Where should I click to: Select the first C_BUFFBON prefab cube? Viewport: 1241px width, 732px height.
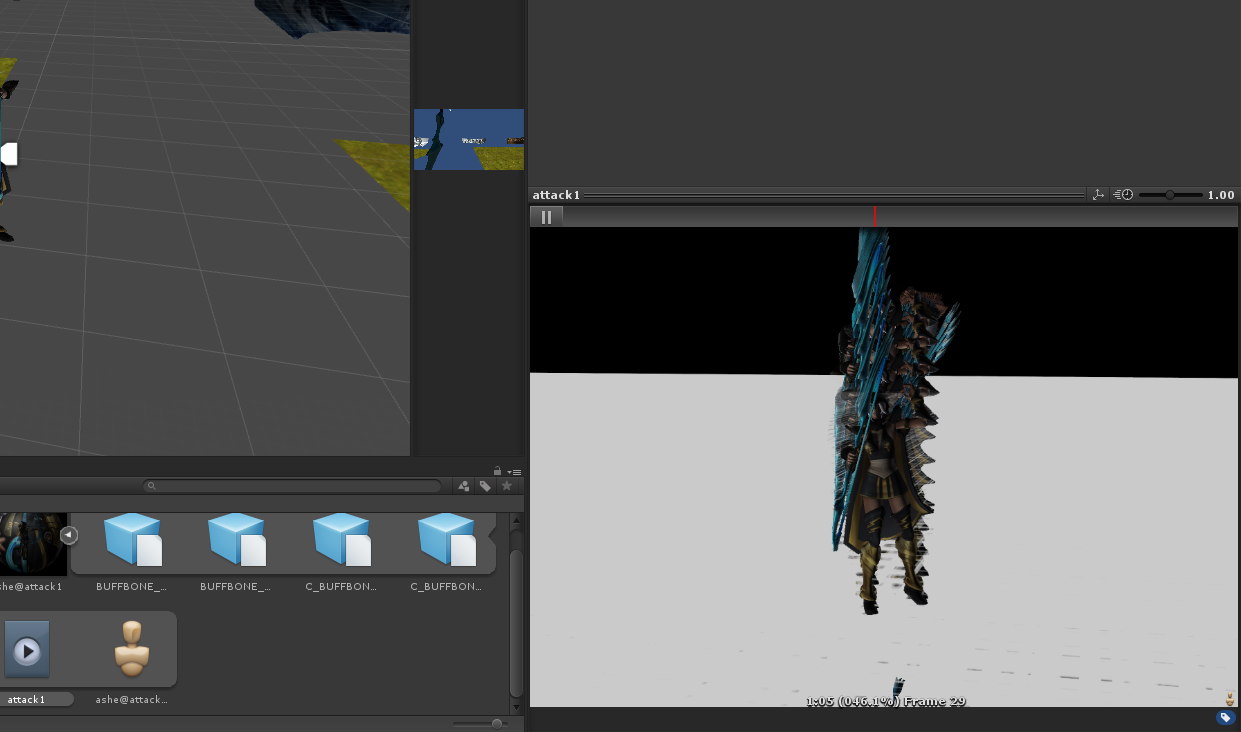(342, 540)
